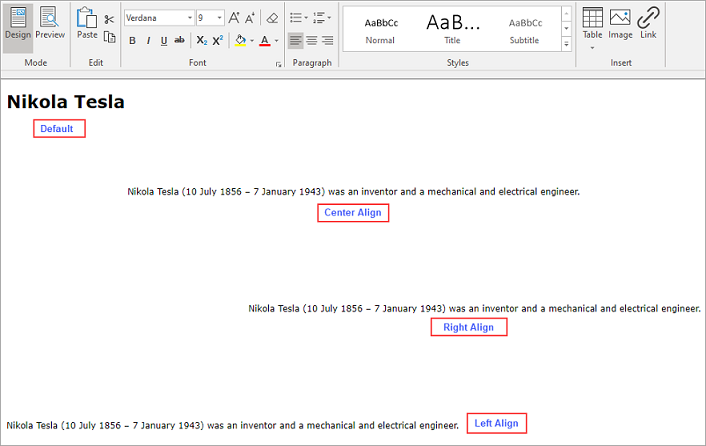Viewport: 706px width, 446px height.
Task: Clear formatting with the eraser icon
Action: pyautogui.click(x=272, y=18)
